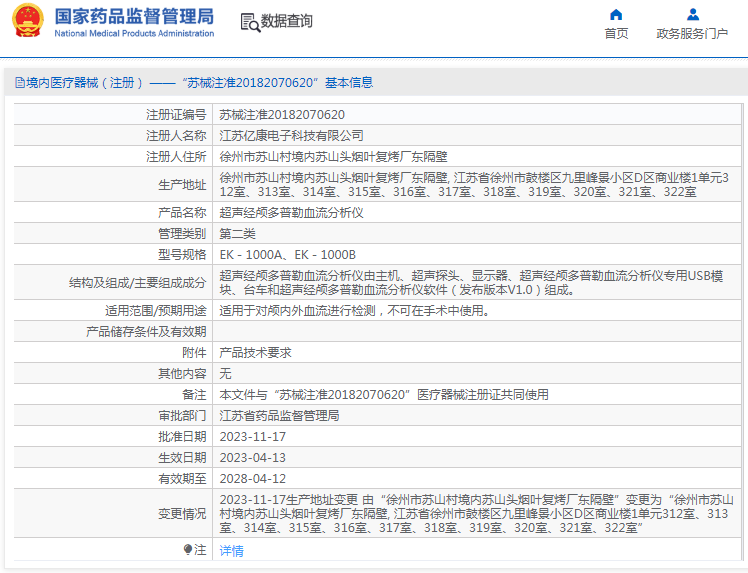This screenshot has width=748, height=573.
Task: Select expiry date 2028-04-12
Action: [x=253, y=479]
